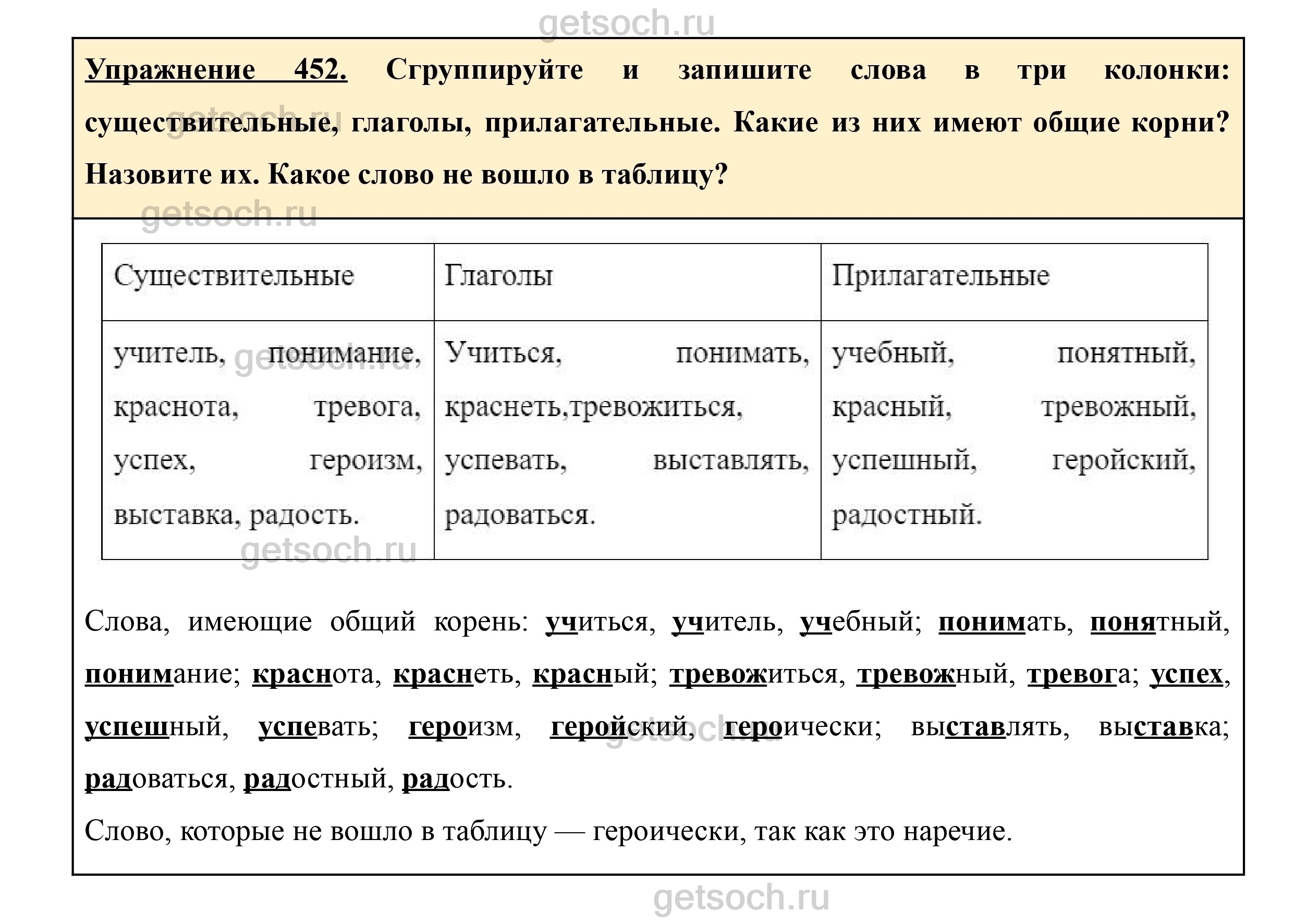This screenshot has height=924, width=1295.
Task: Click выставка in the nouns cell
Action: [x=174, y=516]
